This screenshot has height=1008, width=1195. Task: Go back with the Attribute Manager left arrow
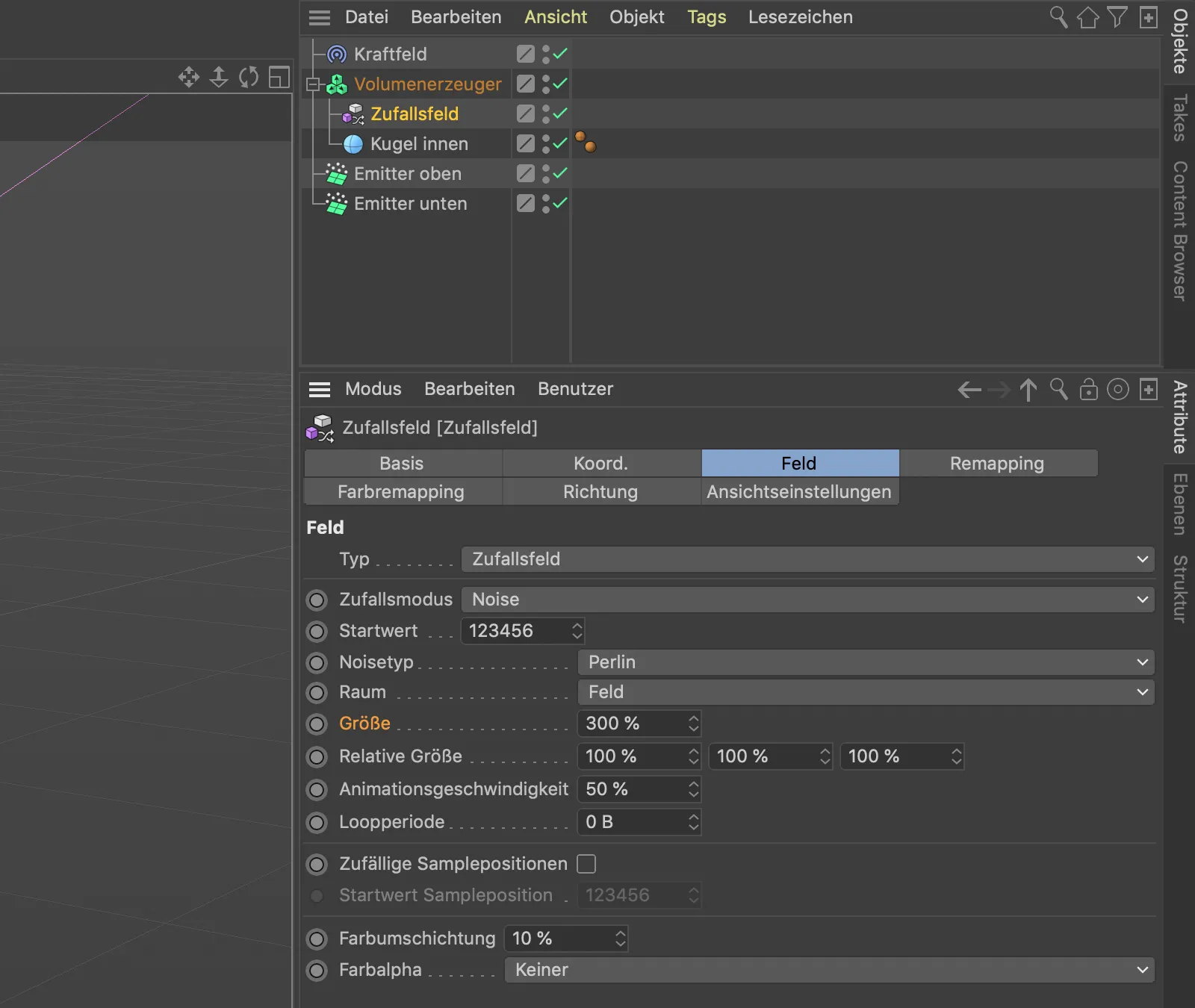tap(969, 390)
